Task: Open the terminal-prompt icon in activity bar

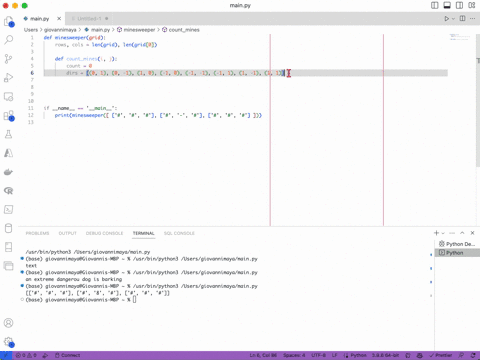Action: click(9, 209)
